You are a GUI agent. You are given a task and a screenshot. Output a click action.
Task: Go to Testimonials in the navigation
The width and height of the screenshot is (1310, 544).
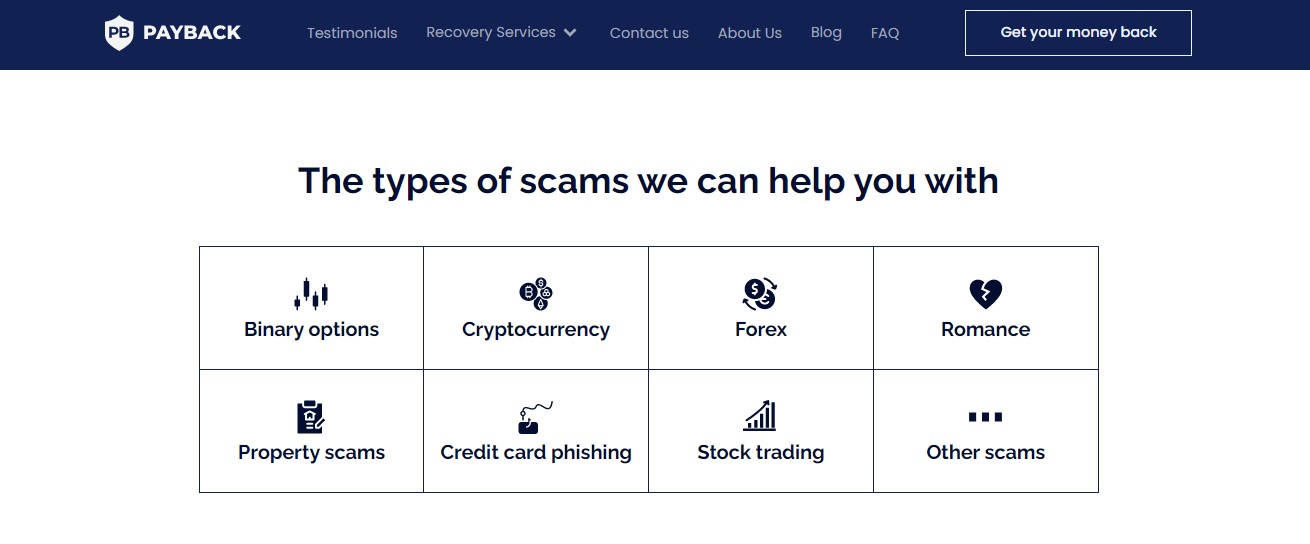[x=352, y=33]
